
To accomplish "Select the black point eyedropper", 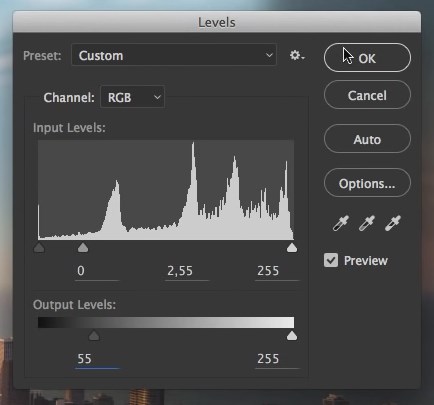I will 341,223.
